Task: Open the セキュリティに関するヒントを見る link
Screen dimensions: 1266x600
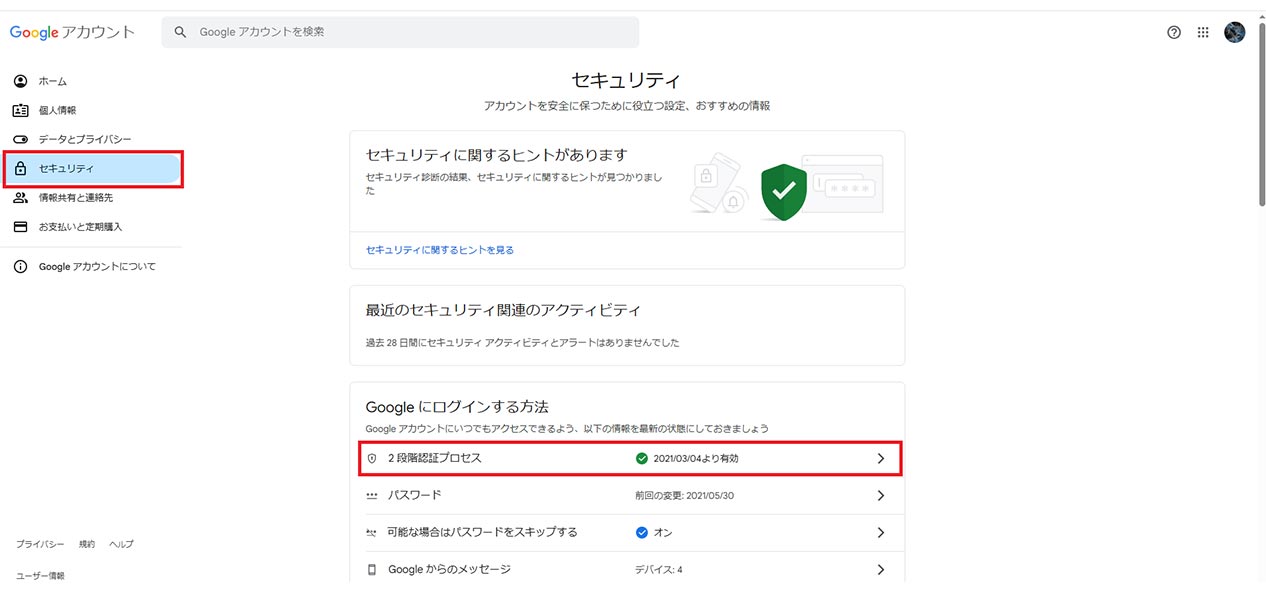Action: (440, 250)
